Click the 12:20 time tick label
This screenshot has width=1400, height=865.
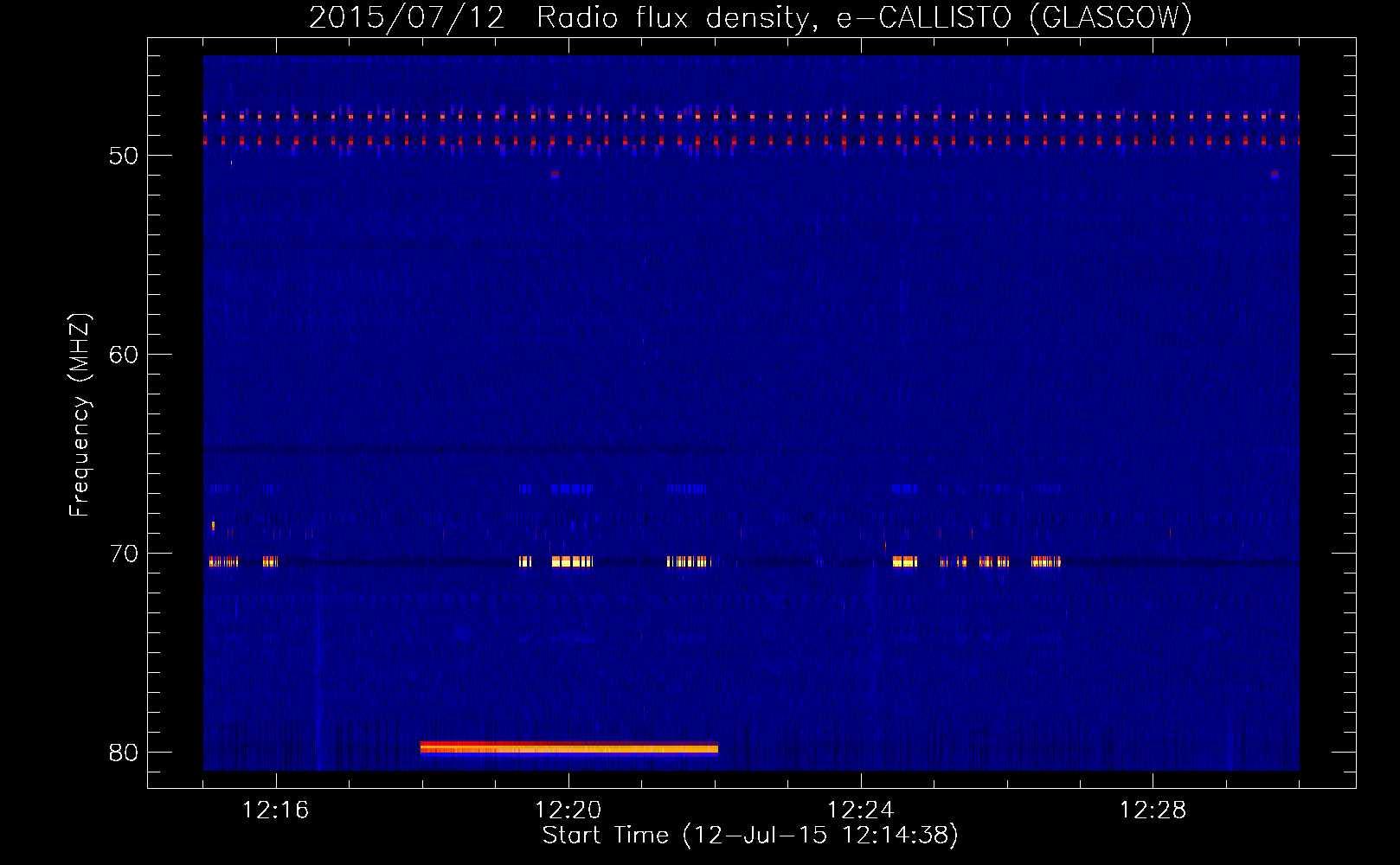[x=568, y=810]
